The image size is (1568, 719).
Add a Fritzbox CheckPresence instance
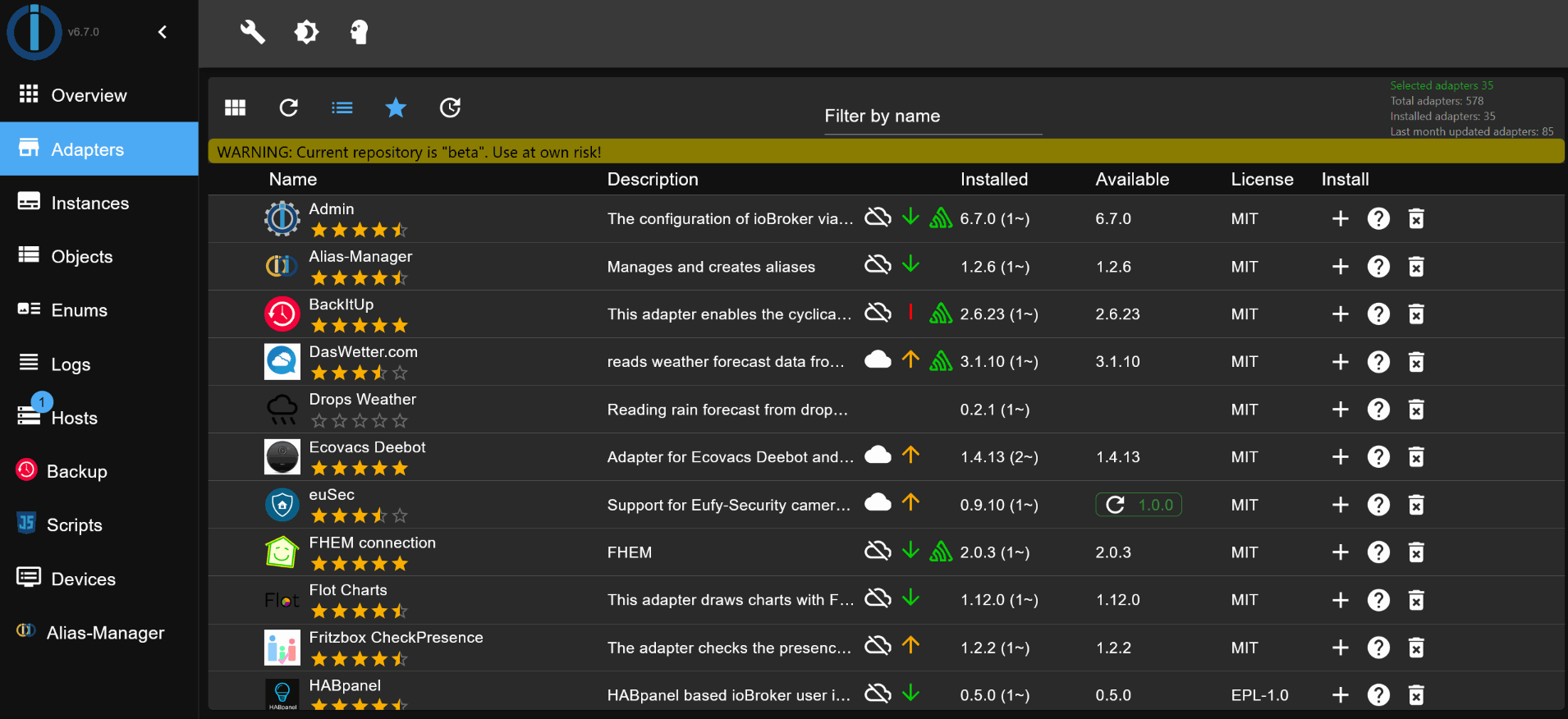point(1341,648)
